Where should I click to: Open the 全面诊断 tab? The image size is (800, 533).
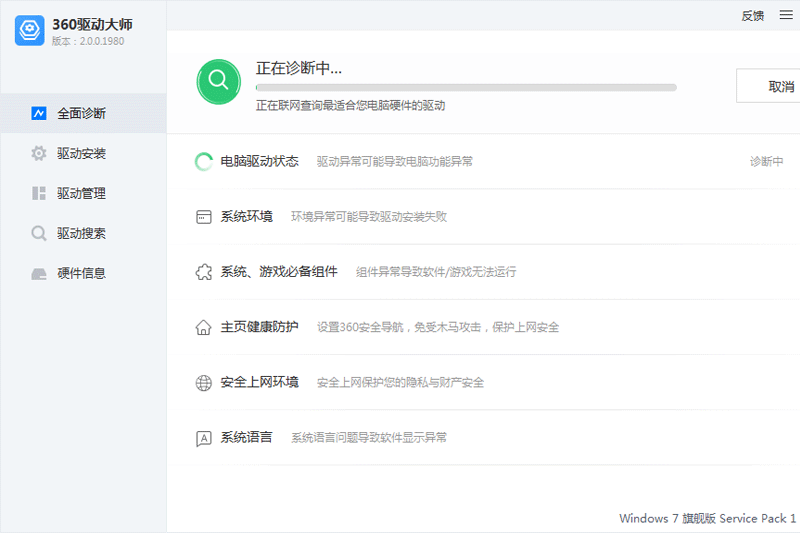(81, 113)
